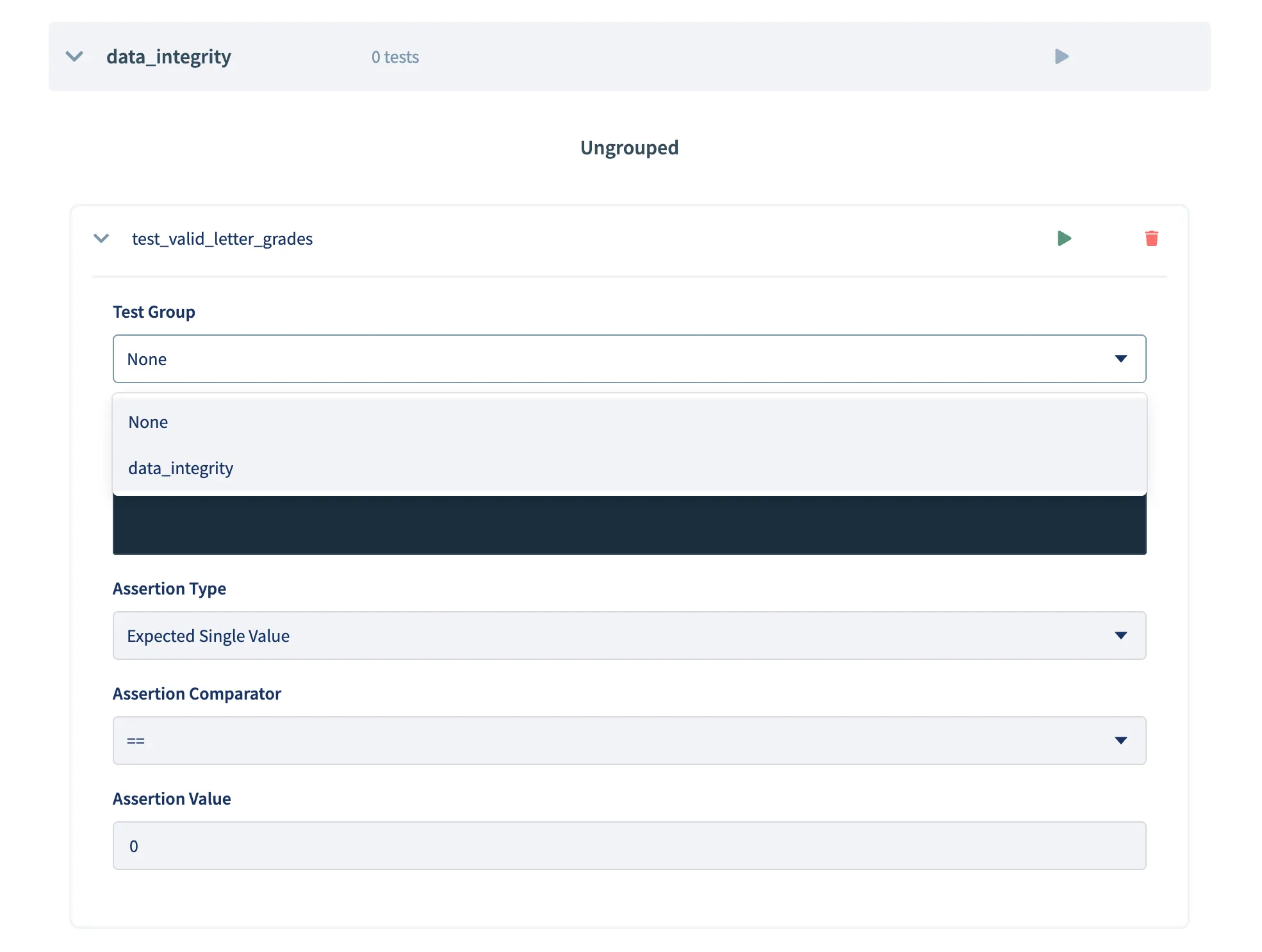This screenshot has width=1262, height=952.
Task: Click the Test Group dropdown caret
Action: (x=1121, y=359)
